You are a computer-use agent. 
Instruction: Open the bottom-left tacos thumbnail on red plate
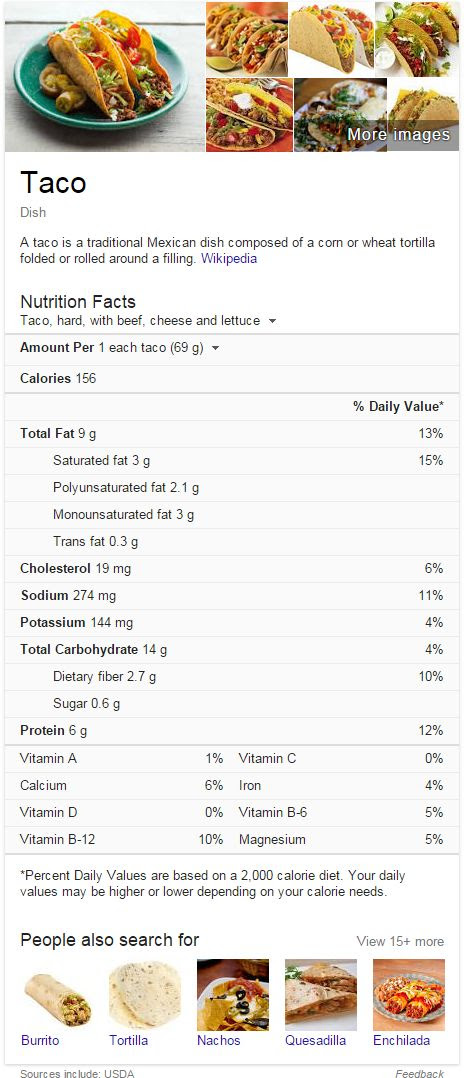click(x=249, y=115)
